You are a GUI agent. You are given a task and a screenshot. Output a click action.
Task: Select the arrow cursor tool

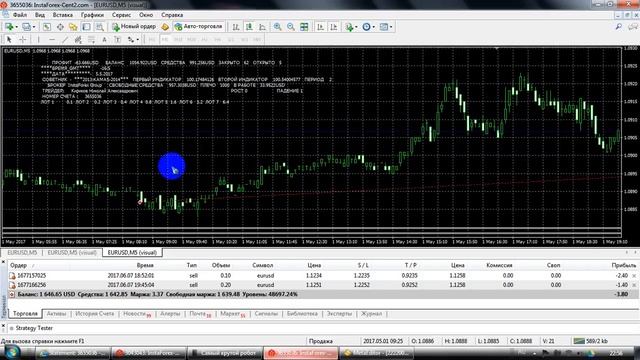coord(9,39)
